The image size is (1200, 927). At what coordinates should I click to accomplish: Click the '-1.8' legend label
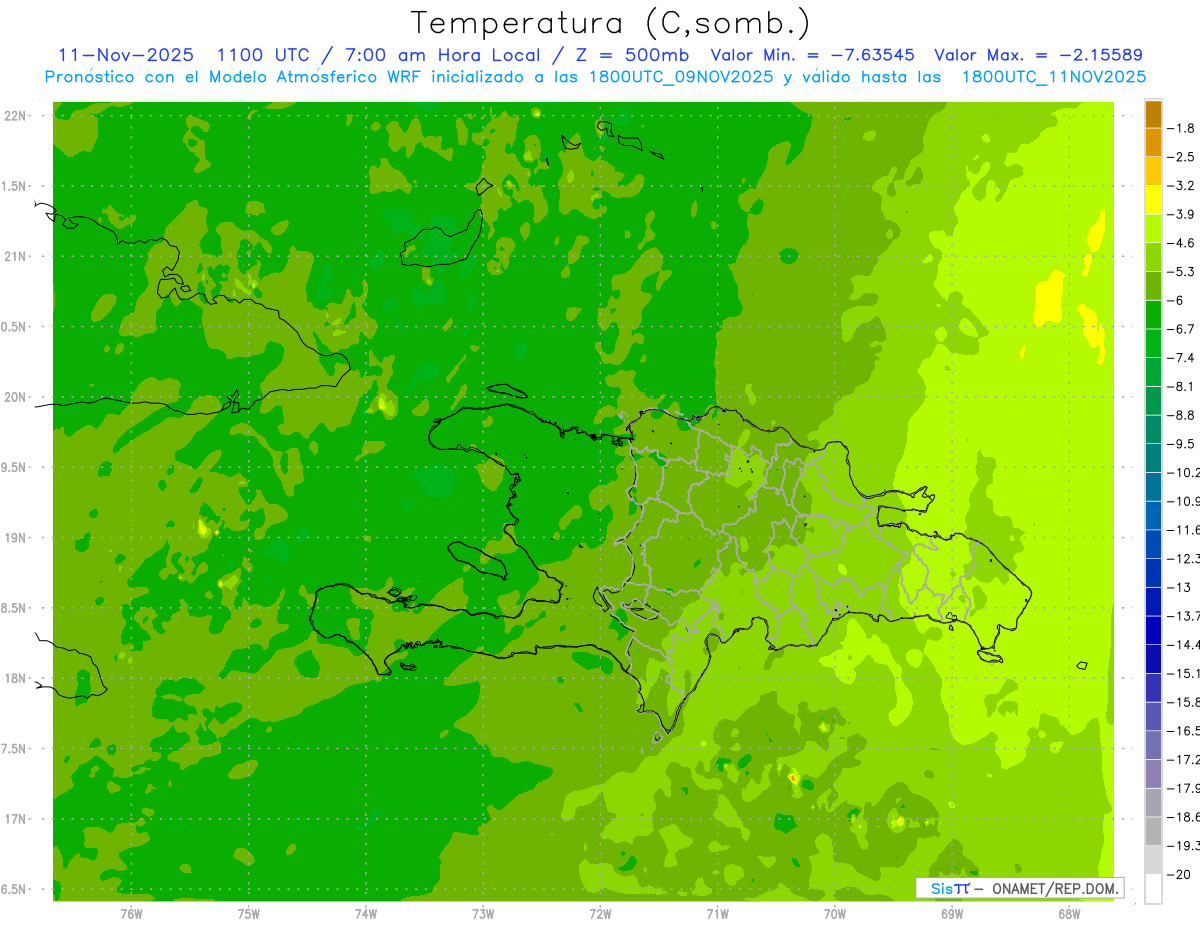point(1183,128)
